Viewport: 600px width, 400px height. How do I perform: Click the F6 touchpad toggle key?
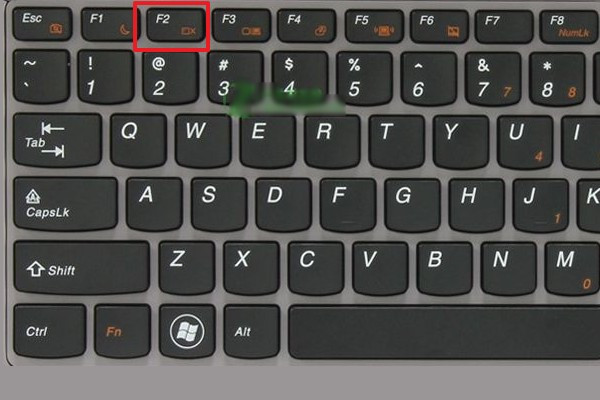point(439,26)
